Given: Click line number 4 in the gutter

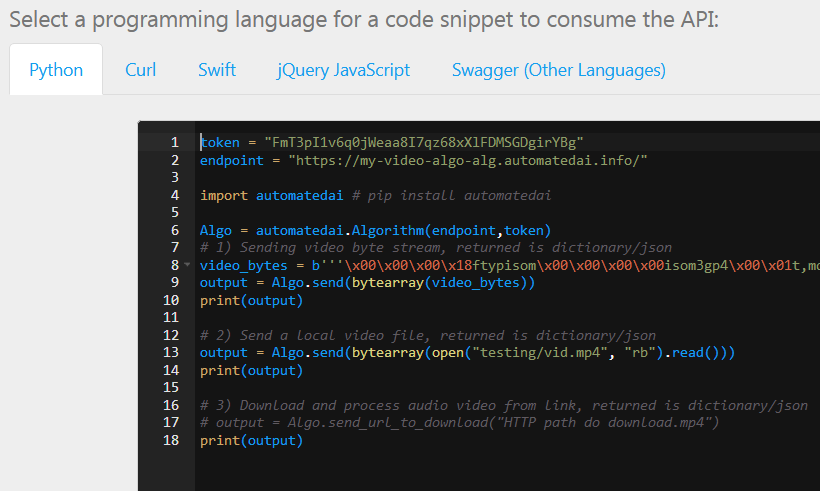Looking at the screenshot, I should [175, 195].
